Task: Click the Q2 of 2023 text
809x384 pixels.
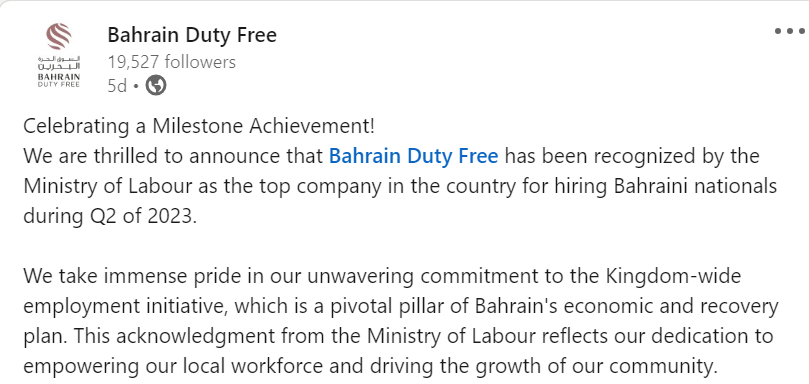Action: 140,216
